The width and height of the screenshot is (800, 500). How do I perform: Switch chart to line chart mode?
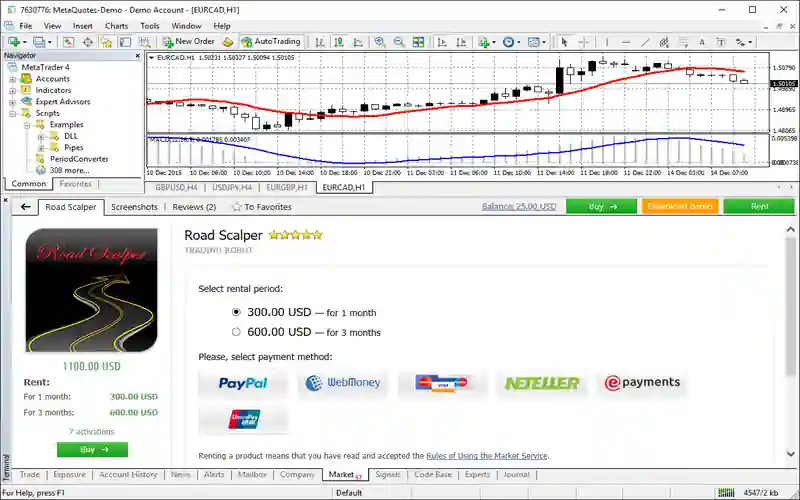[x=358, y=42]
